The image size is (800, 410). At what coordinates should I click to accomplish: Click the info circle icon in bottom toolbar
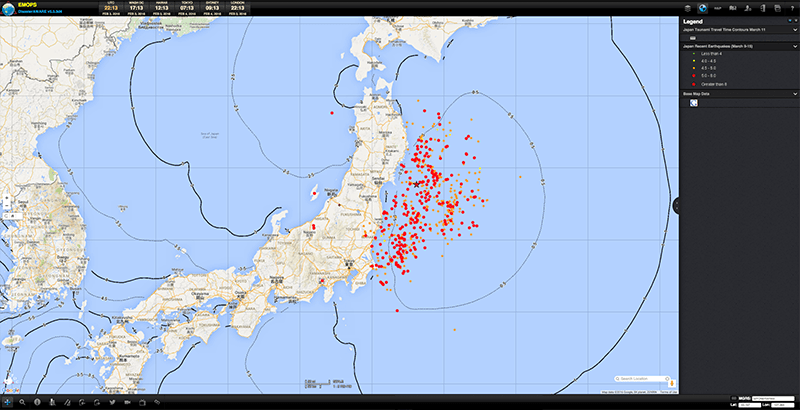(x=37, y=402)
